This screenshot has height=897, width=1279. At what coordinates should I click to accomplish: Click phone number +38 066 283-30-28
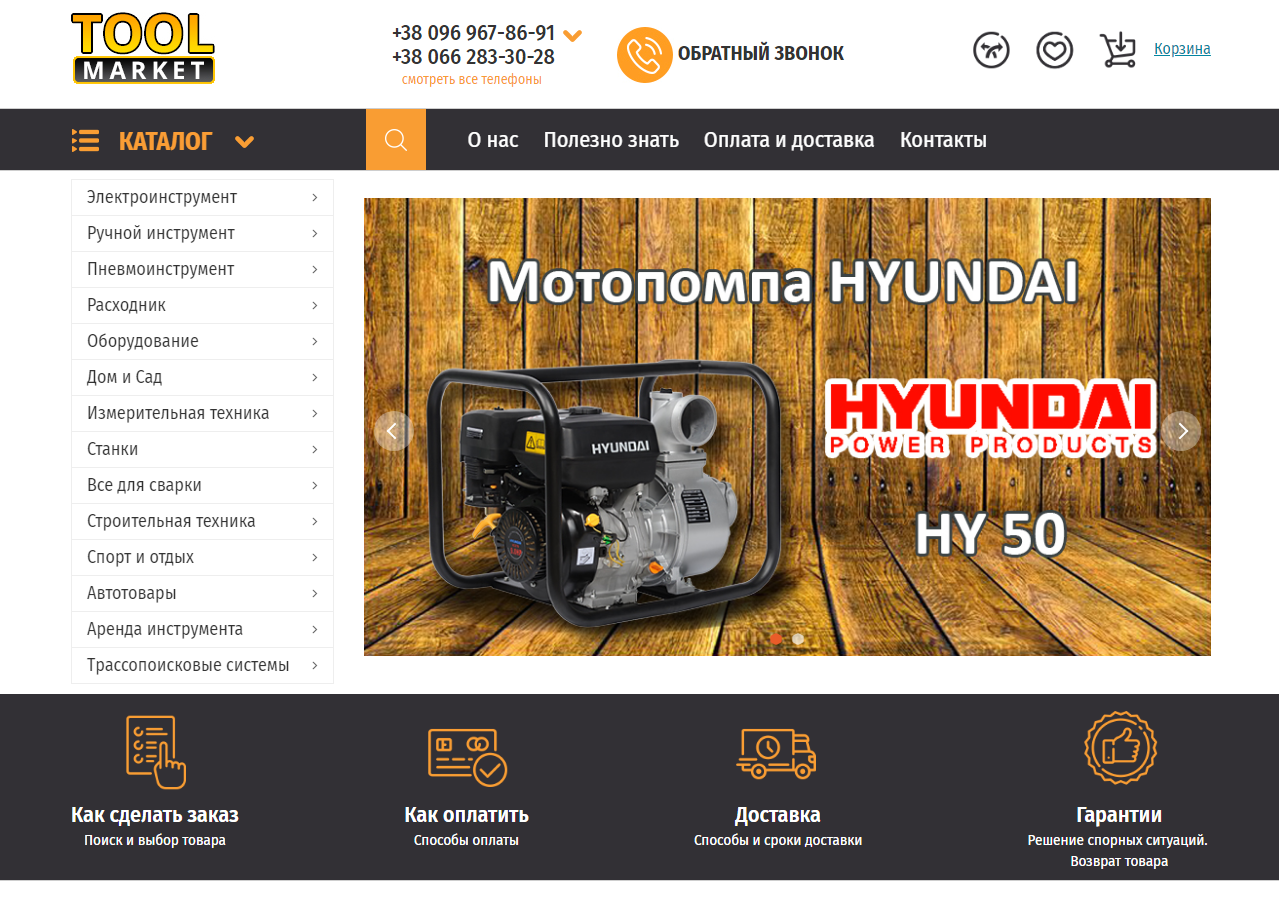[x=473, y=57]
